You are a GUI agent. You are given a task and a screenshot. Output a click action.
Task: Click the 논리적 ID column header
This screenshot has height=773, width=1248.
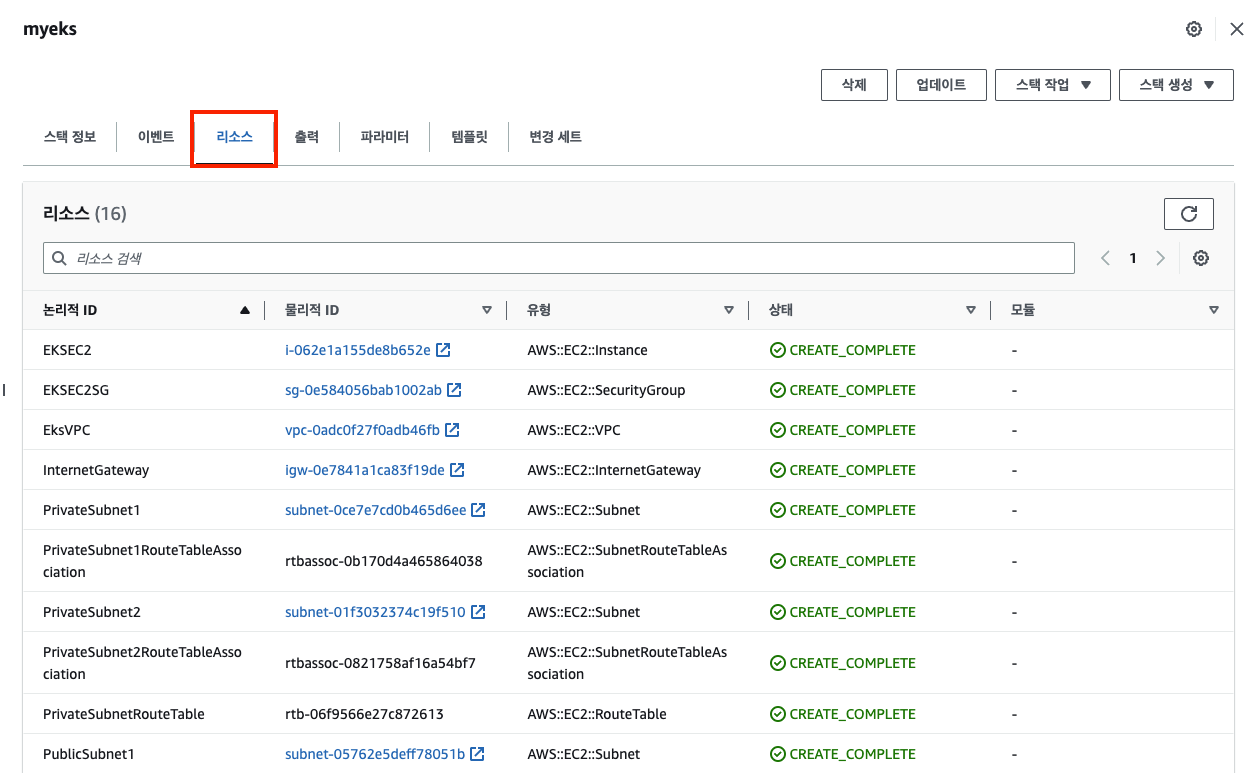coord(70,310)
